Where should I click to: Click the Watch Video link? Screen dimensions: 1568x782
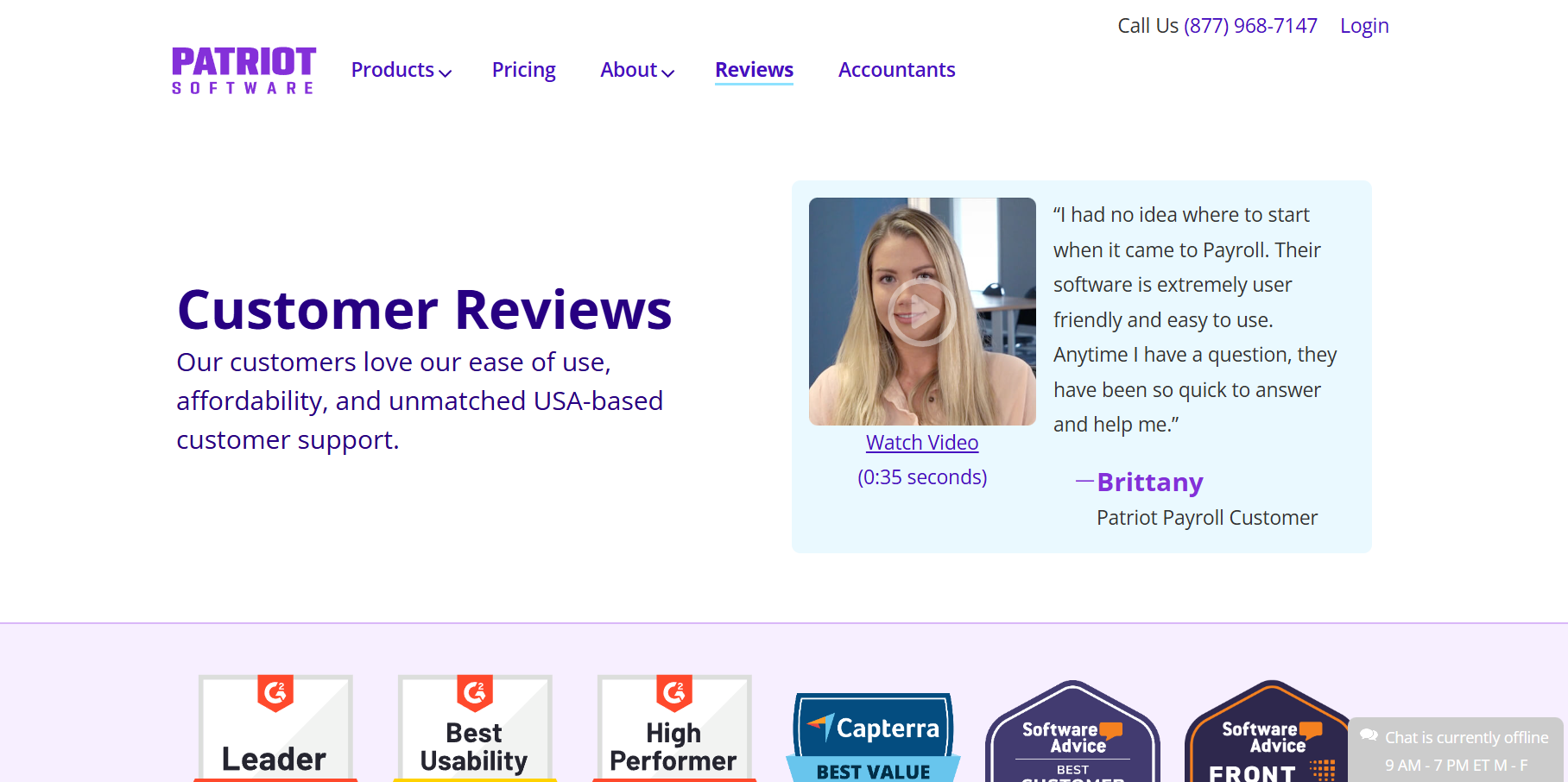(922, 443)
